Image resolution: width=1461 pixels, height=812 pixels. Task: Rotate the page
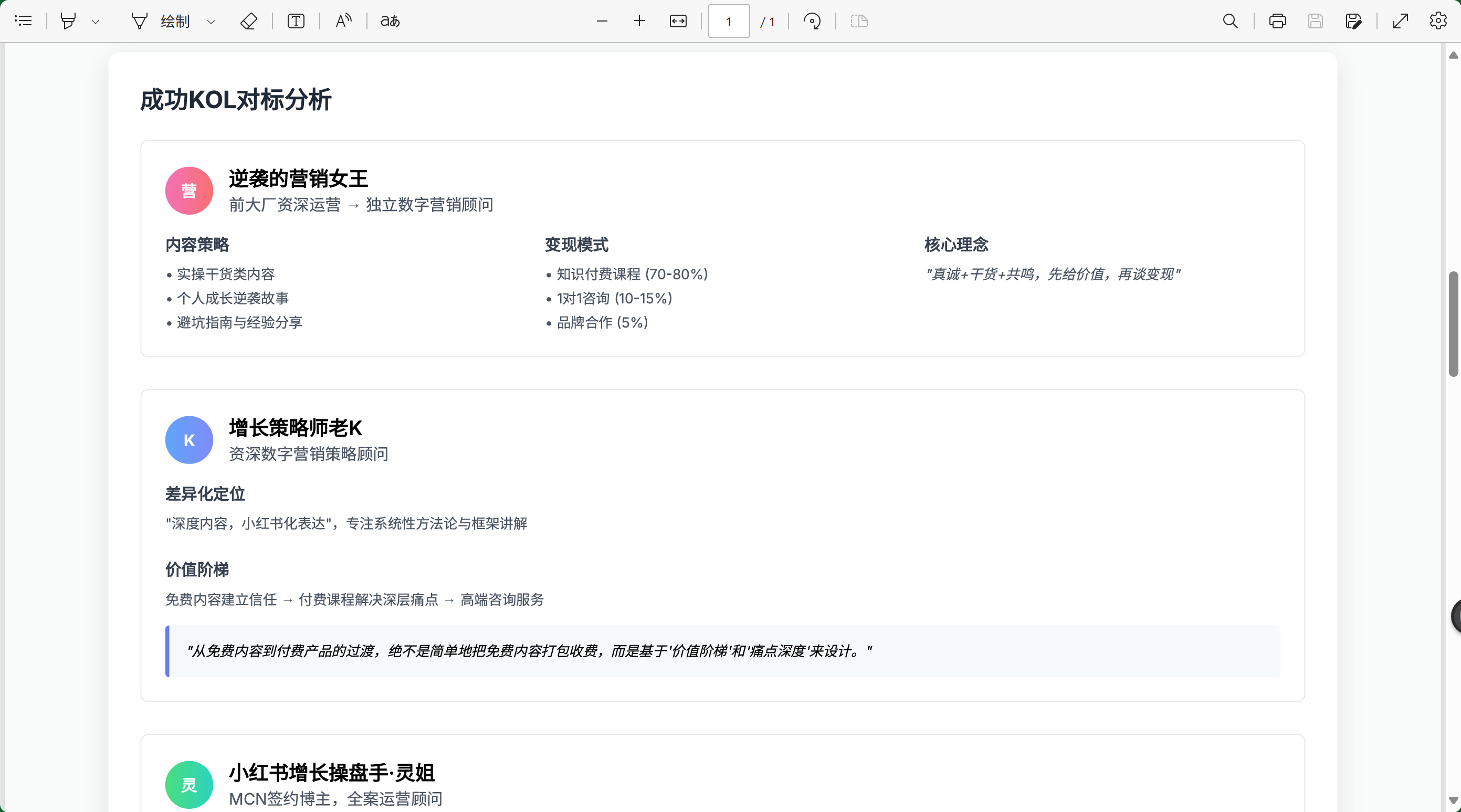pos(812,21)
